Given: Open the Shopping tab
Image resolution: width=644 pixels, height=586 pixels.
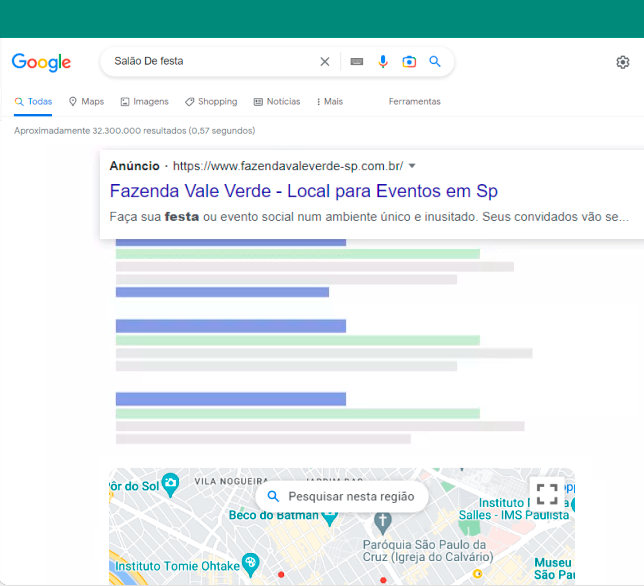Looking at the screenshot, I should (x=211, y=101).
